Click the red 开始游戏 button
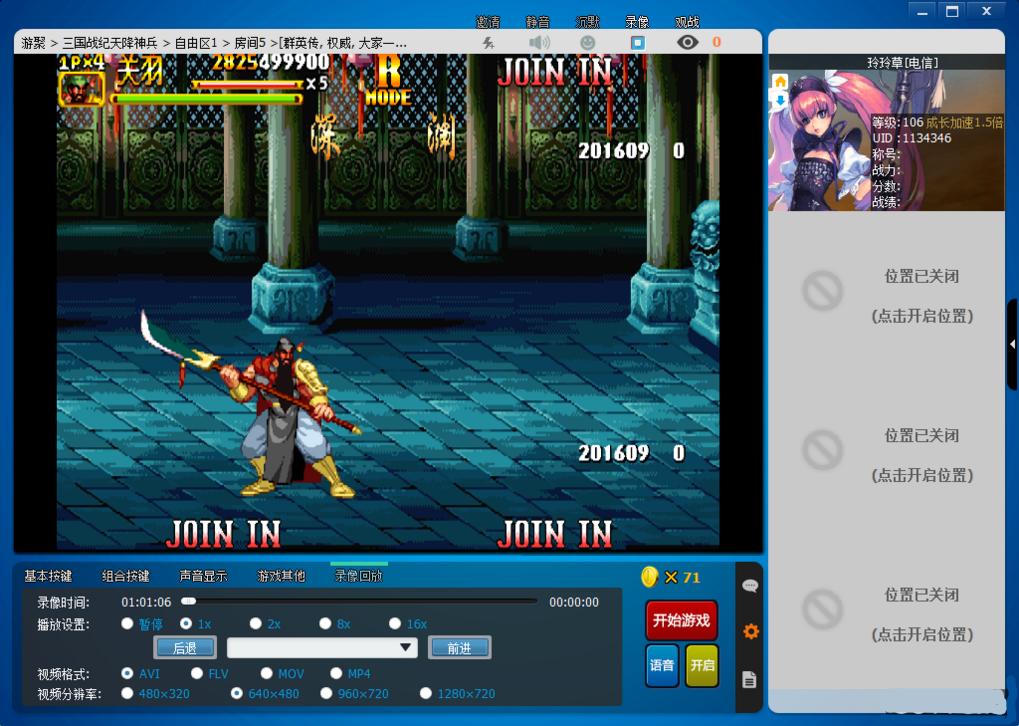 tap(681, 620)
